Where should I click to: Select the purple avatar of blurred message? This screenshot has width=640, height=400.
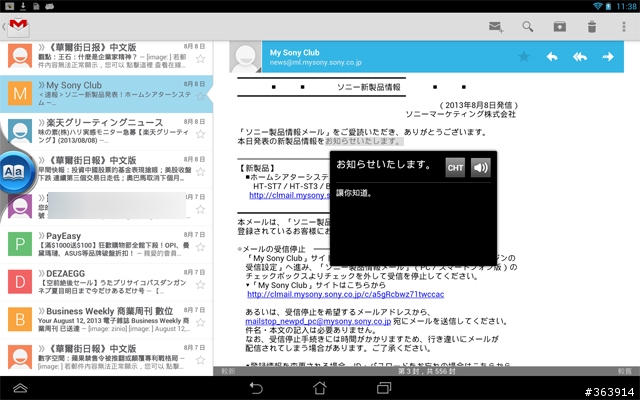(x=20, y=207)
